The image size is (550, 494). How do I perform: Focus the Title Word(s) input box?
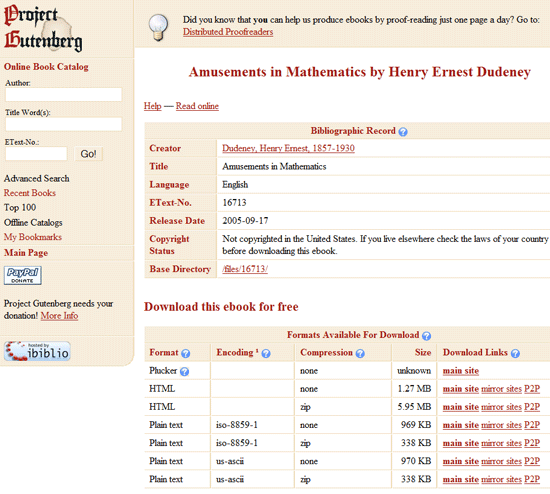[x=63, y=124]
